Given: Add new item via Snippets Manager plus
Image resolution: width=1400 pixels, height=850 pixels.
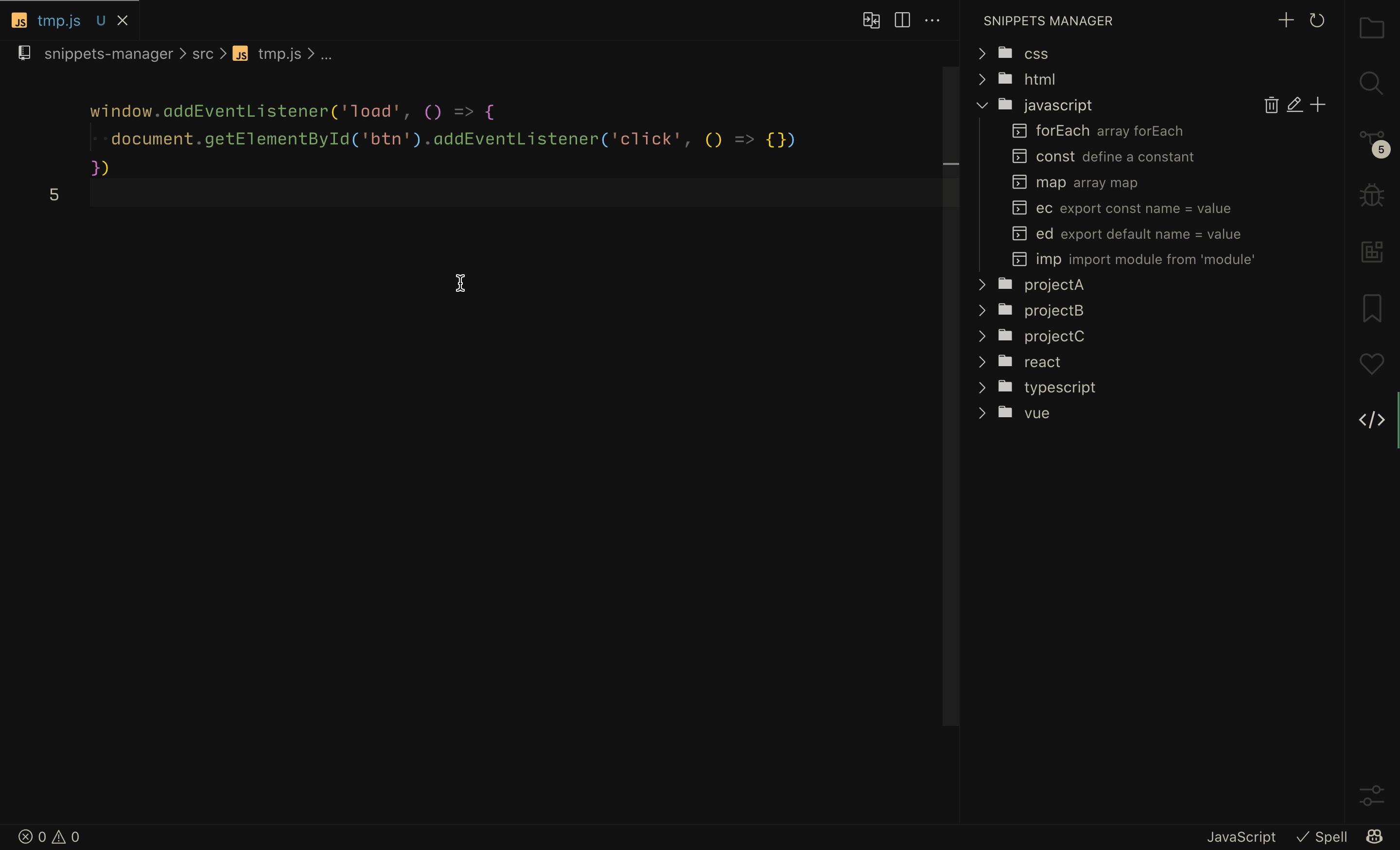Looking at the screenshot, I should click(1286, 20).
